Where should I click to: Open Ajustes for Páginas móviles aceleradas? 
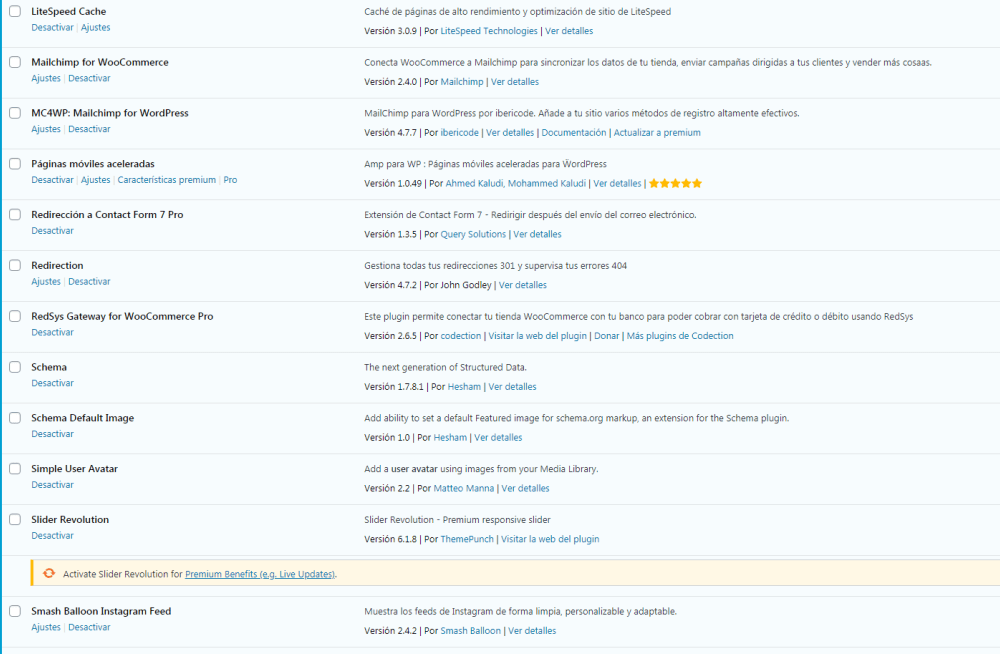coord(96,180)
